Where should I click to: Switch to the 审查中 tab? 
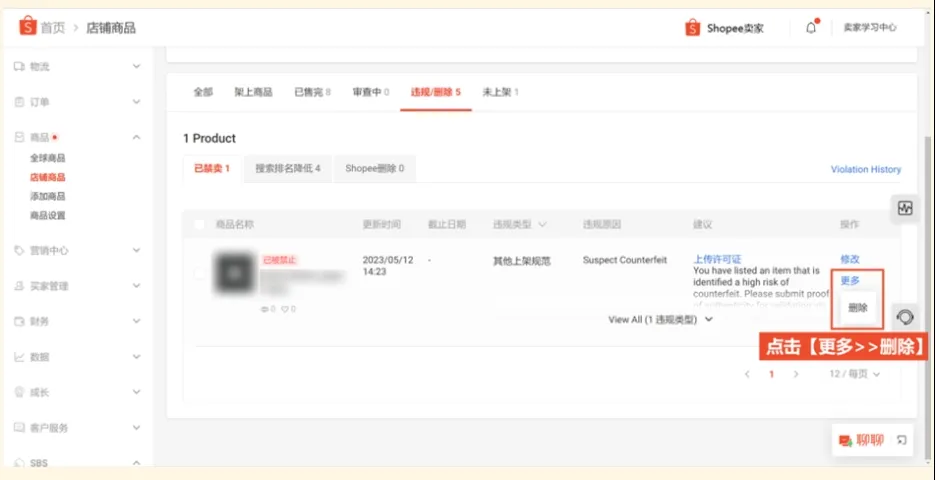(371, 92)
